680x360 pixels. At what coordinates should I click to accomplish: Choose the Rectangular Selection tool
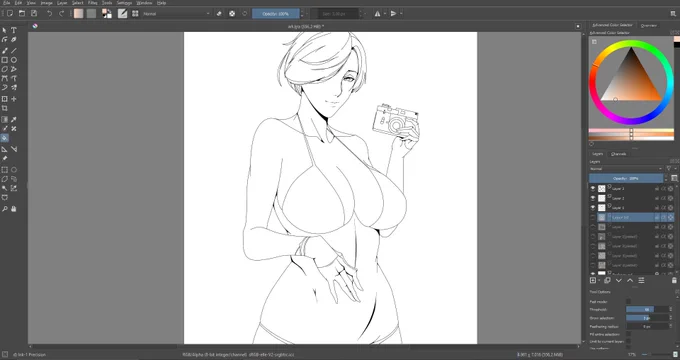pos(5,170)
